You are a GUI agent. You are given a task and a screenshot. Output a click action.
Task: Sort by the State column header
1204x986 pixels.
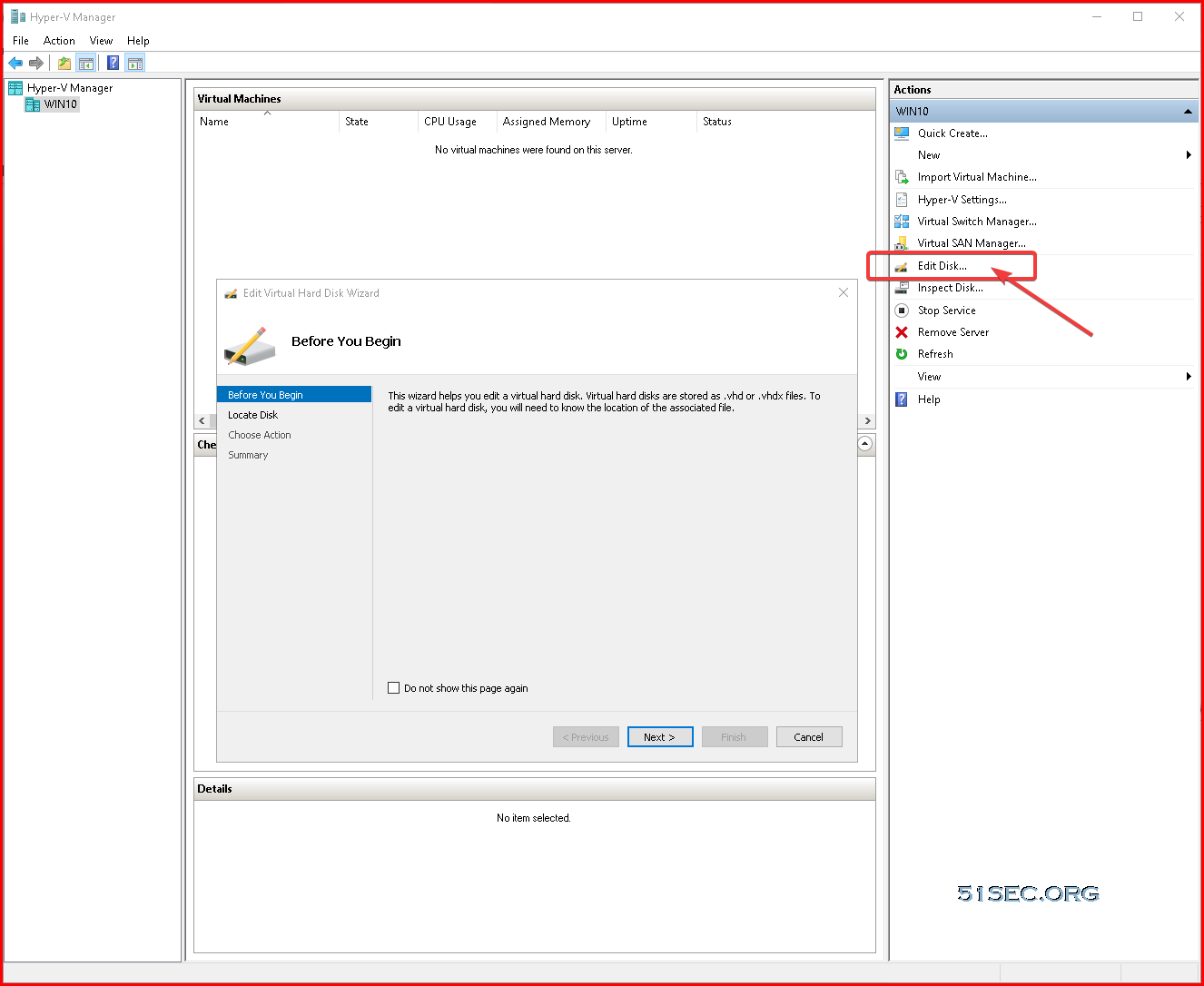[x=378, y=122]
